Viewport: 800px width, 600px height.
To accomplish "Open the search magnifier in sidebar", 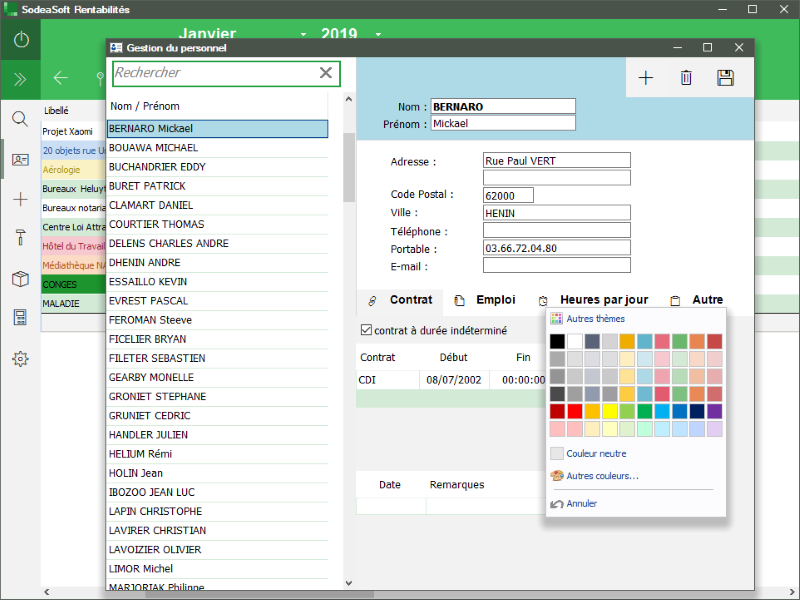I will pyautogui.click(x=20, y=119).
